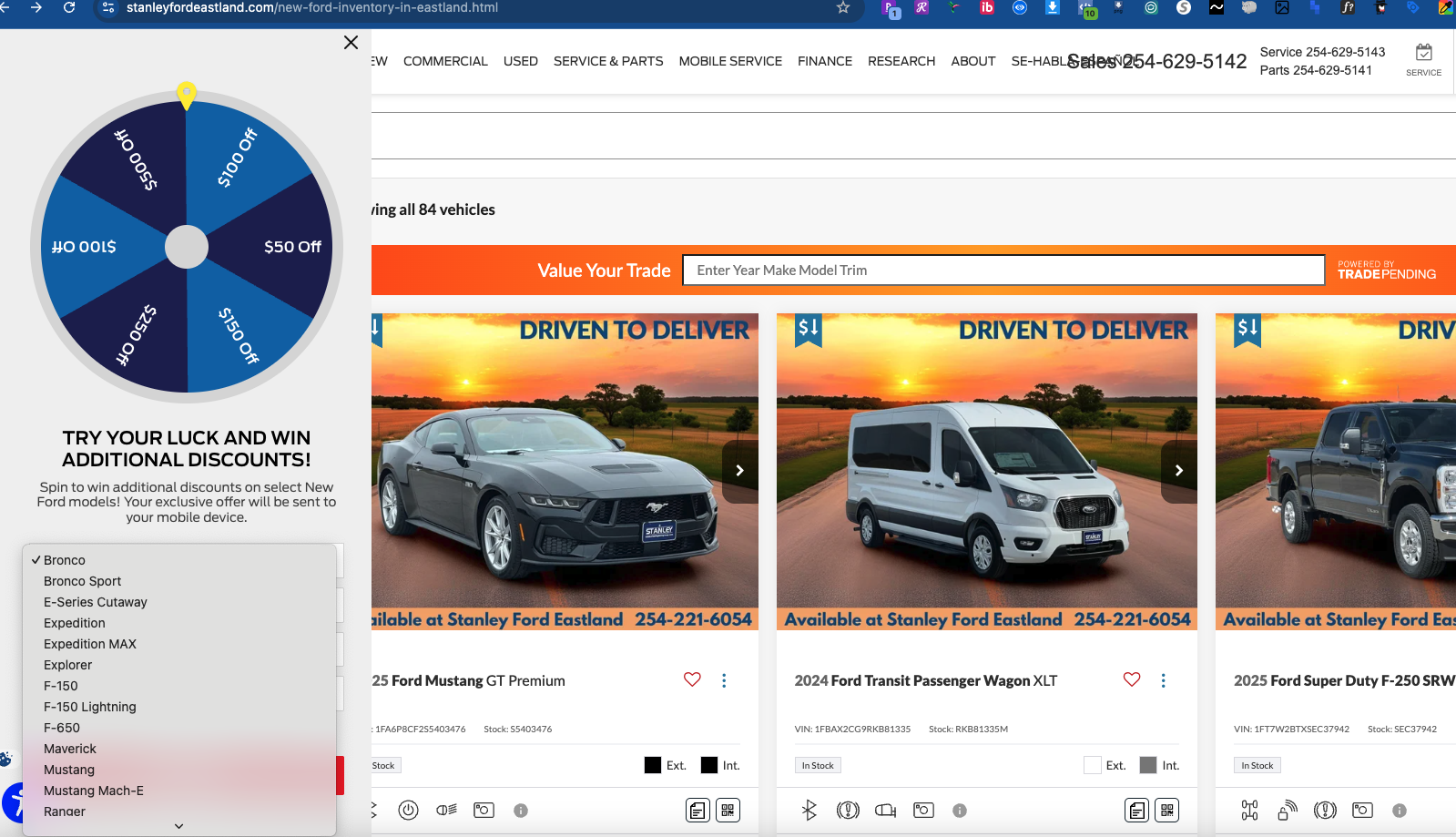Screen dimensions: 1456x837
Task: Choose Expedition in the dropdown
Action: coord(179,623)
